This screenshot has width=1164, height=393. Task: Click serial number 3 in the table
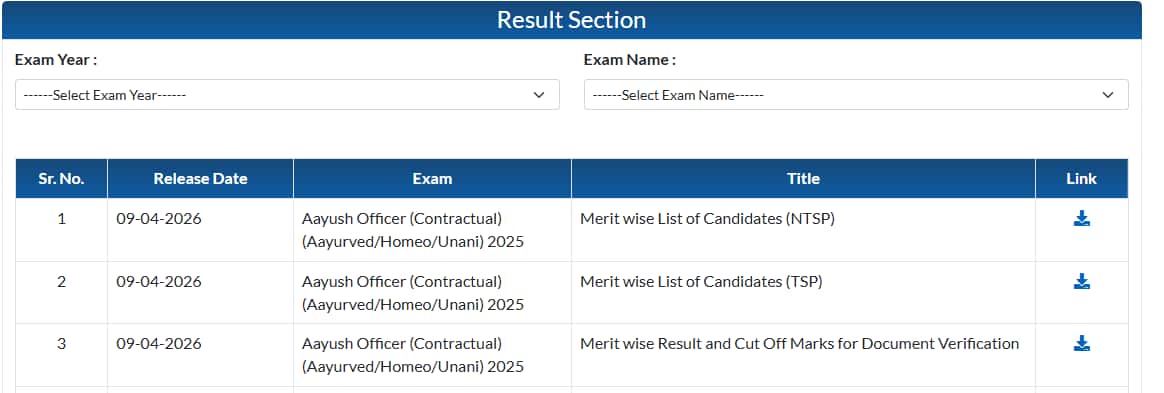pyautogui.click(x=62, y=344)
